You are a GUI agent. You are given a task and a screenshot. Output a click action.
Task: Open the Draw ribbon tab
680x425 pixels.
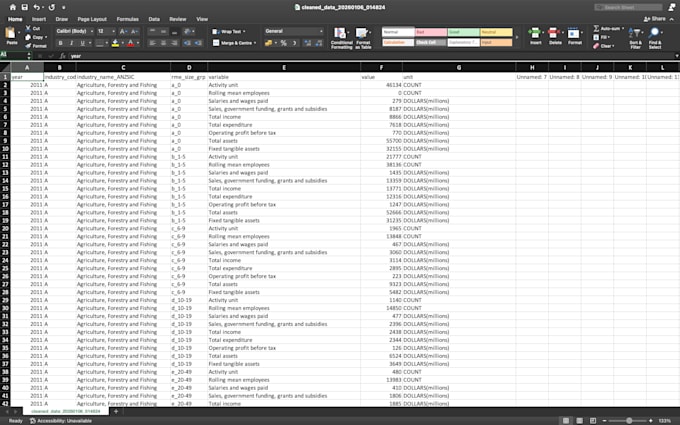click(62, 19)
